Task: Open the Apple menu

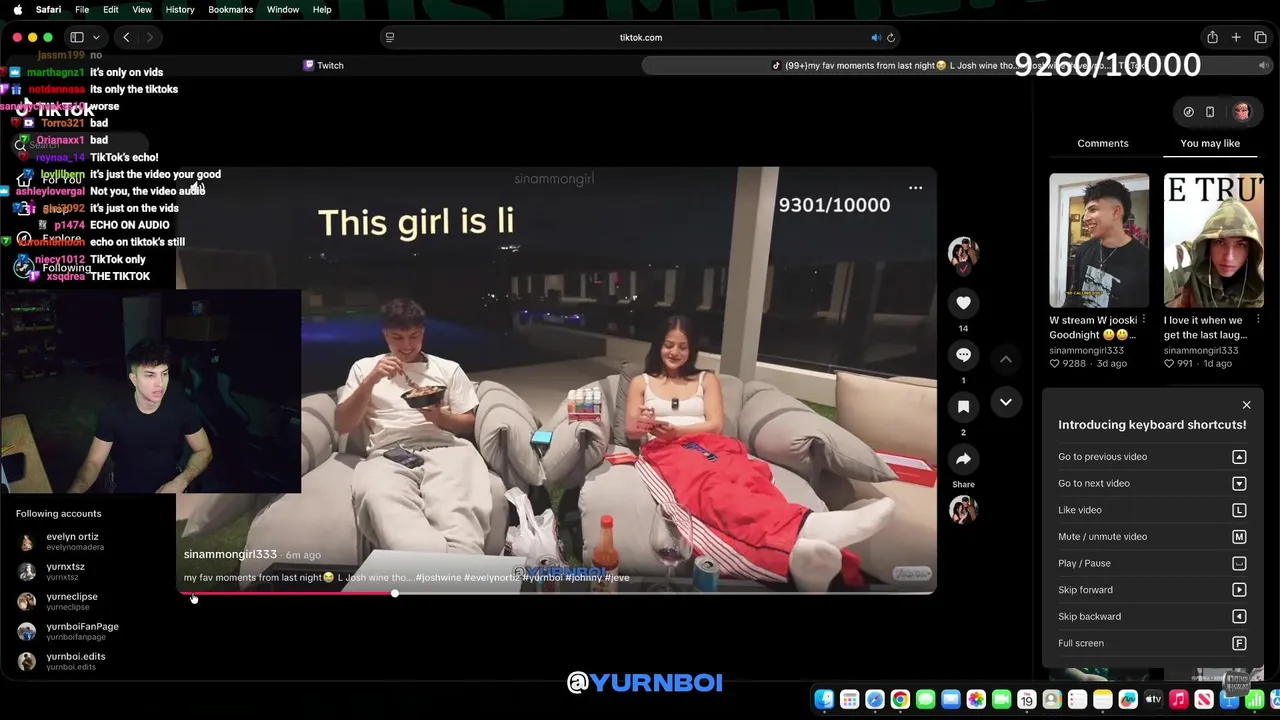Action: [17, 9]
